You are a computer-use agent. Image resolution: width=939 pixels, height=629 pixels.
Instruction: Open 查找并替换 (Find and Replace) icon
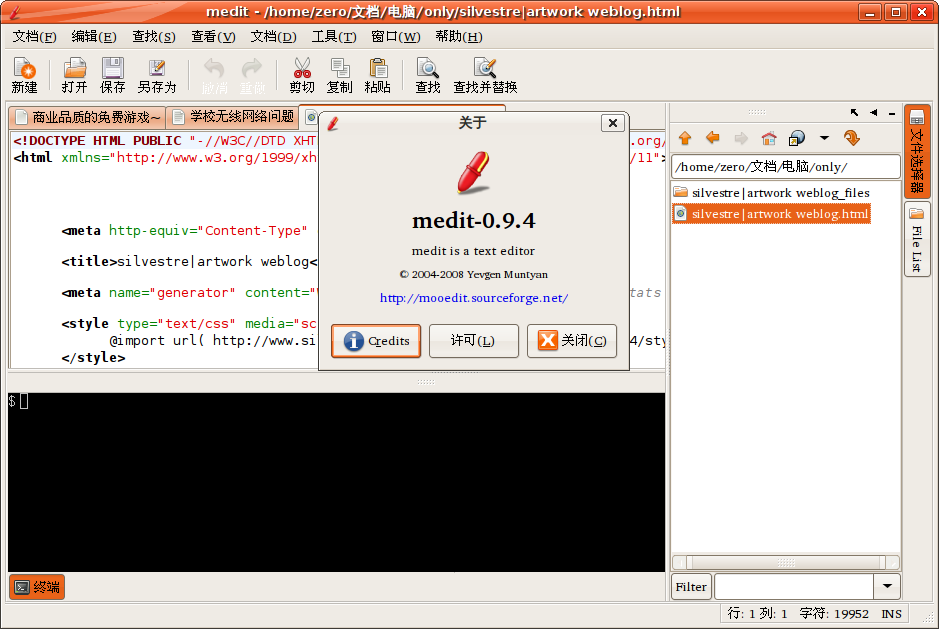tap(485, 75)
